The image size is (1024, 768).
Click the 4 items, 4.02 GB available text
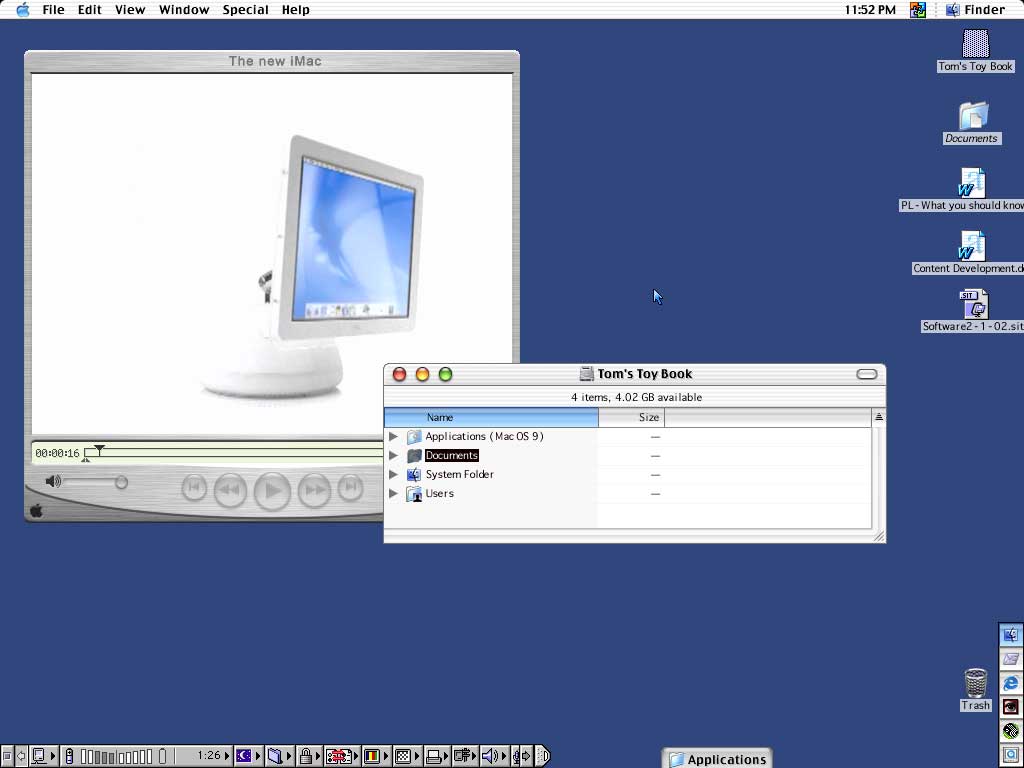[636, 397]
